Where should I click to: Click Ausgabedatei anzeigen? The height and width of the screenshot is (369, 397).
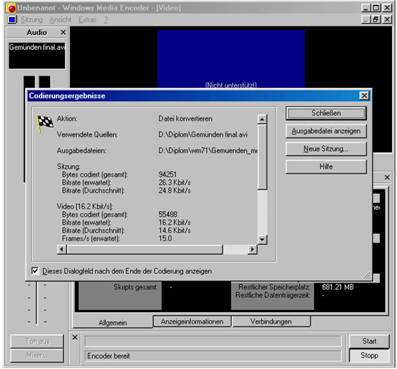click(326, 131)
